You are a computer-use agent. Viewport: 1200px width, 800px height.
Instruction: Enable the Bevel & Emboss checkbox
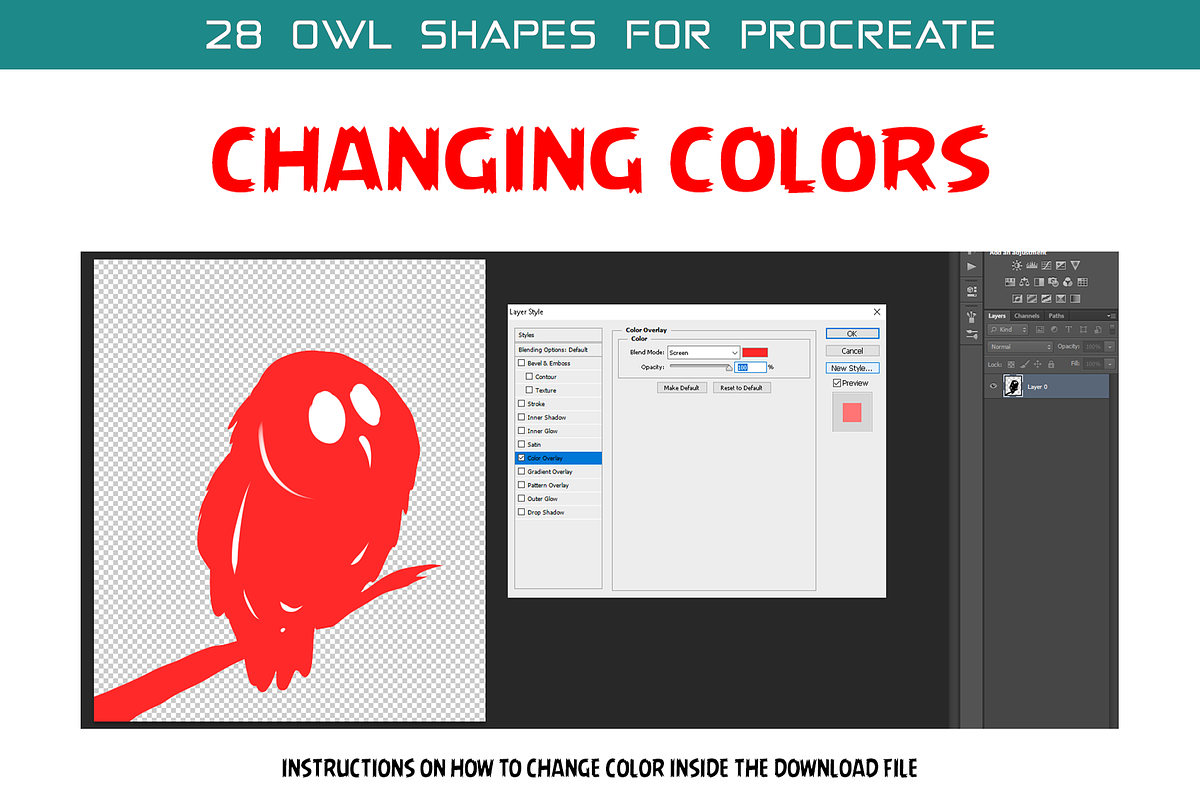(521, 363)
